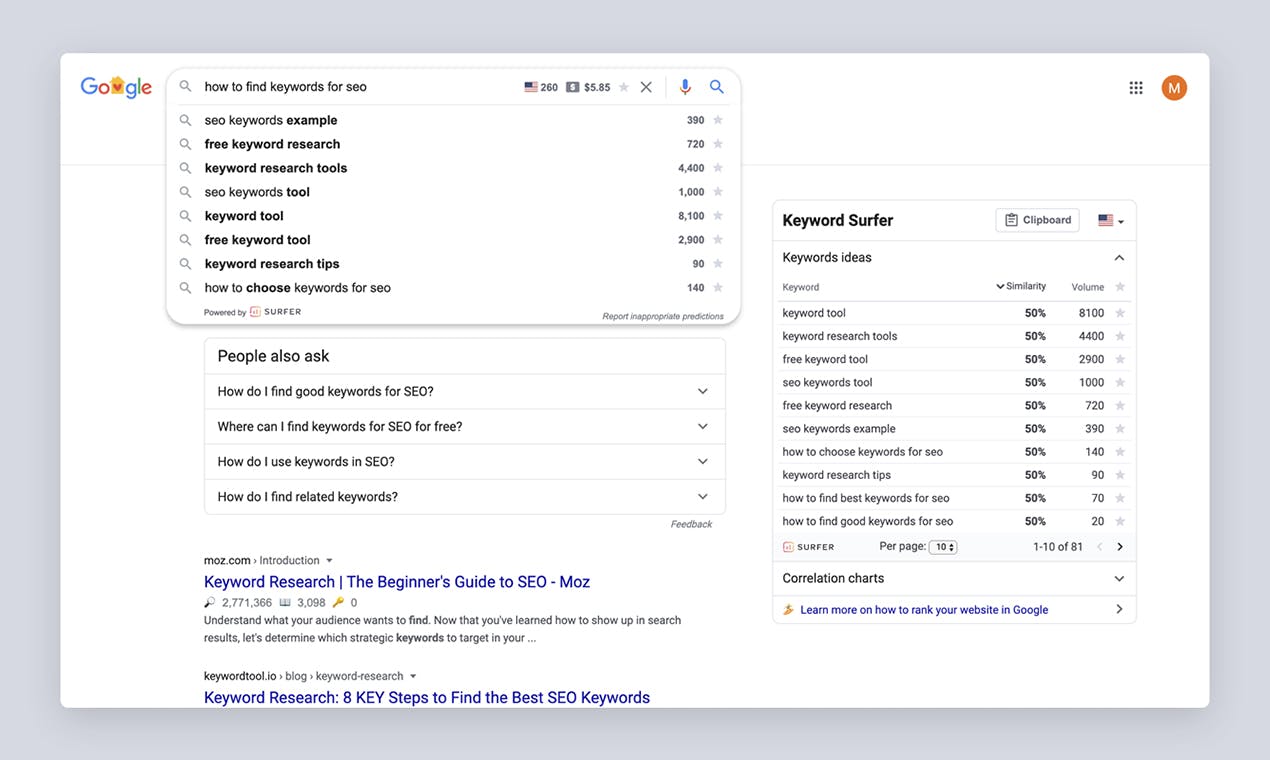Click the star icon in the table header
Image resolution: width=1270 pixels, height=760 pixels.
1120,287
